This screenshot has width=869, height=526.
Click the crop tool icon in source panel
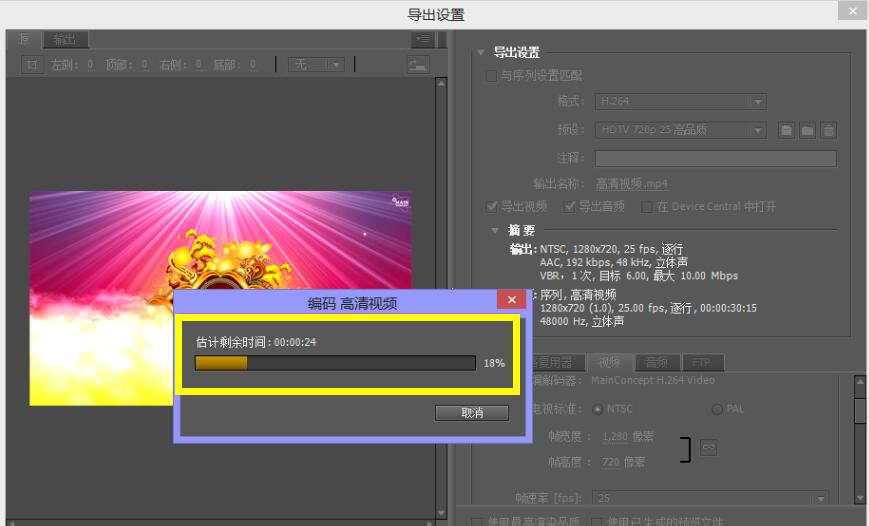tap(33, 65)
